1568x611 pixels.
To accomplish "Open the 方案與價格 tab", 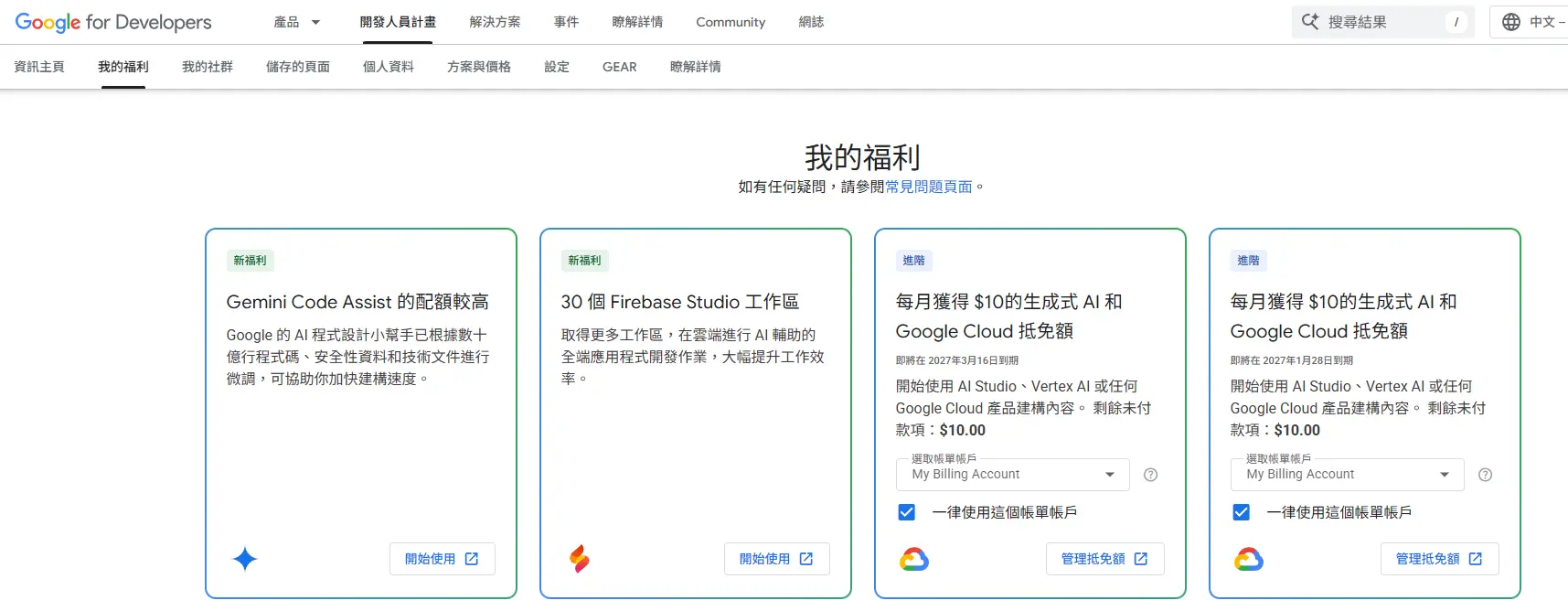I will 479,67.
